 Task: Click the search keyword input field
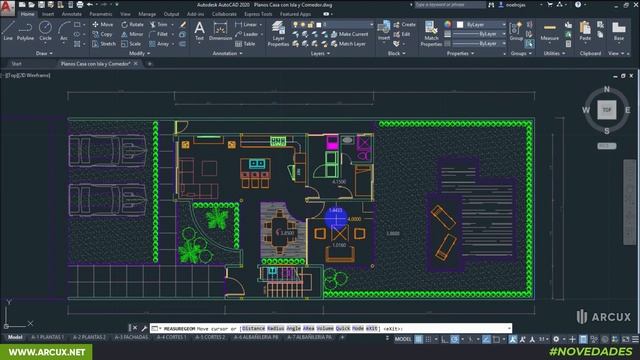(450, 4)
